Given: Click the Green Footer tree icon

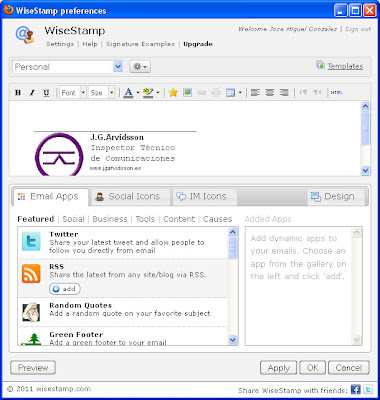Looking at the screenshot, I should pos(32,339).
